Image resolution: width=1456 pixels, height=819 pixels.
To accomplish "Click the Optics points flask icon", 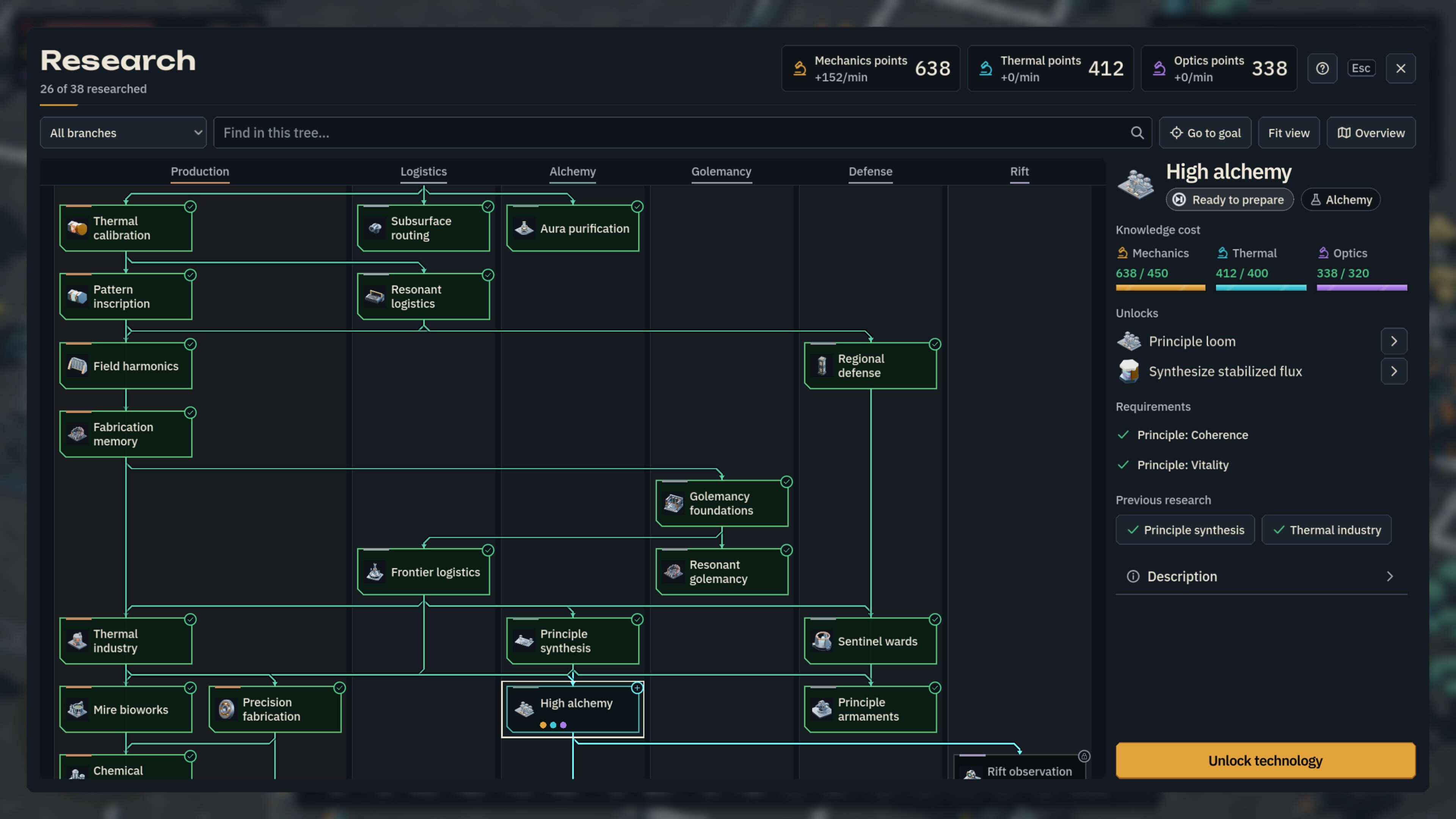I will [1159, 68].
